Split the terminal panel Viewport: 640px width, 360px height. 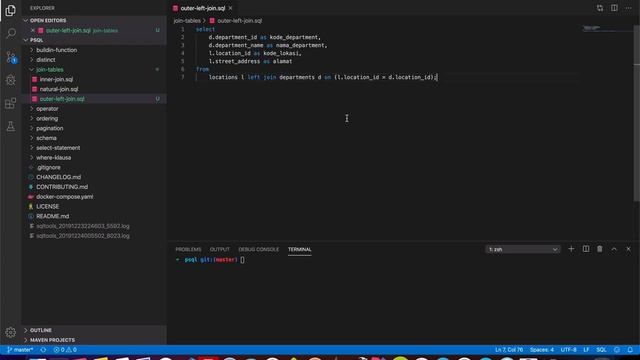(x=586, y=249)
